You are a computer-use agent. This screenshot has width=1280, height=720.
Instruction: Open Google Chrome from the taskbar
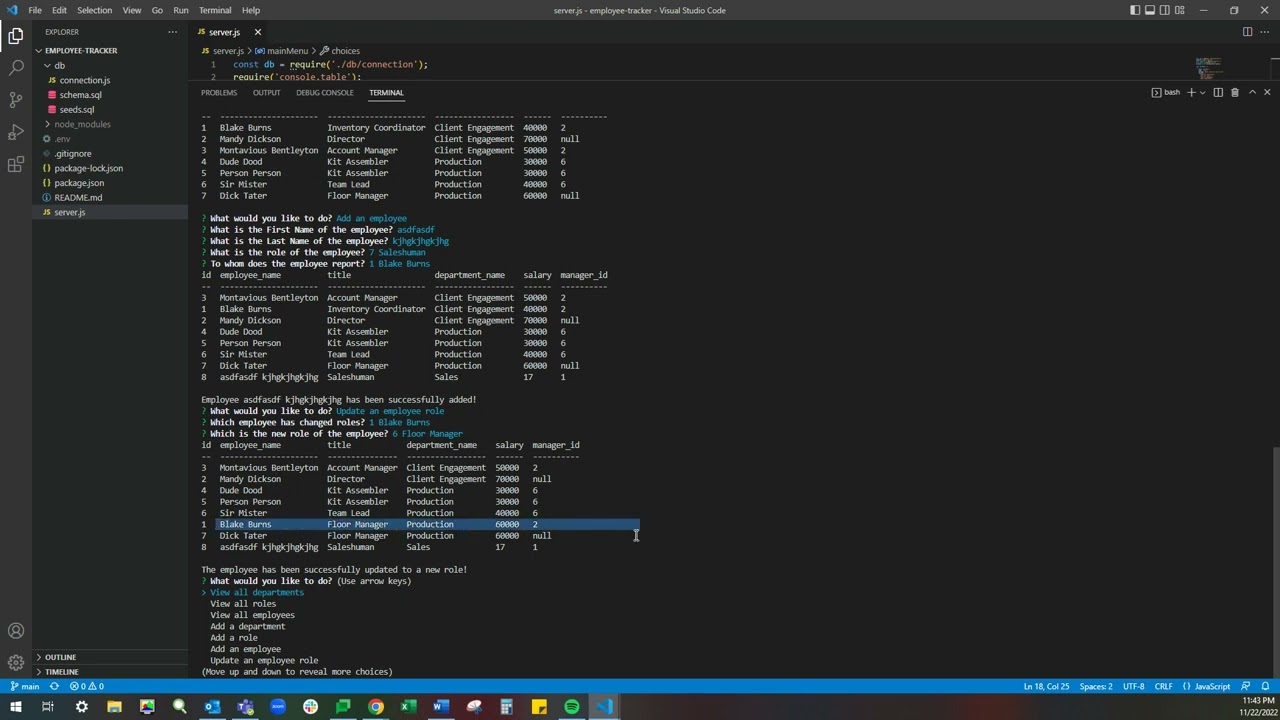[x=376, y=707]
